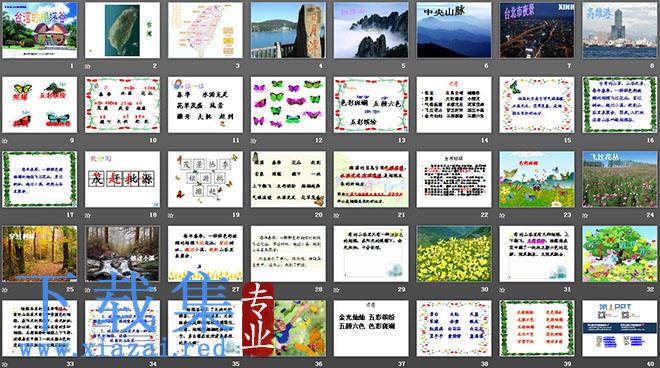Click the animation star below slide 29
660x368 pixels.
point(336,290)
